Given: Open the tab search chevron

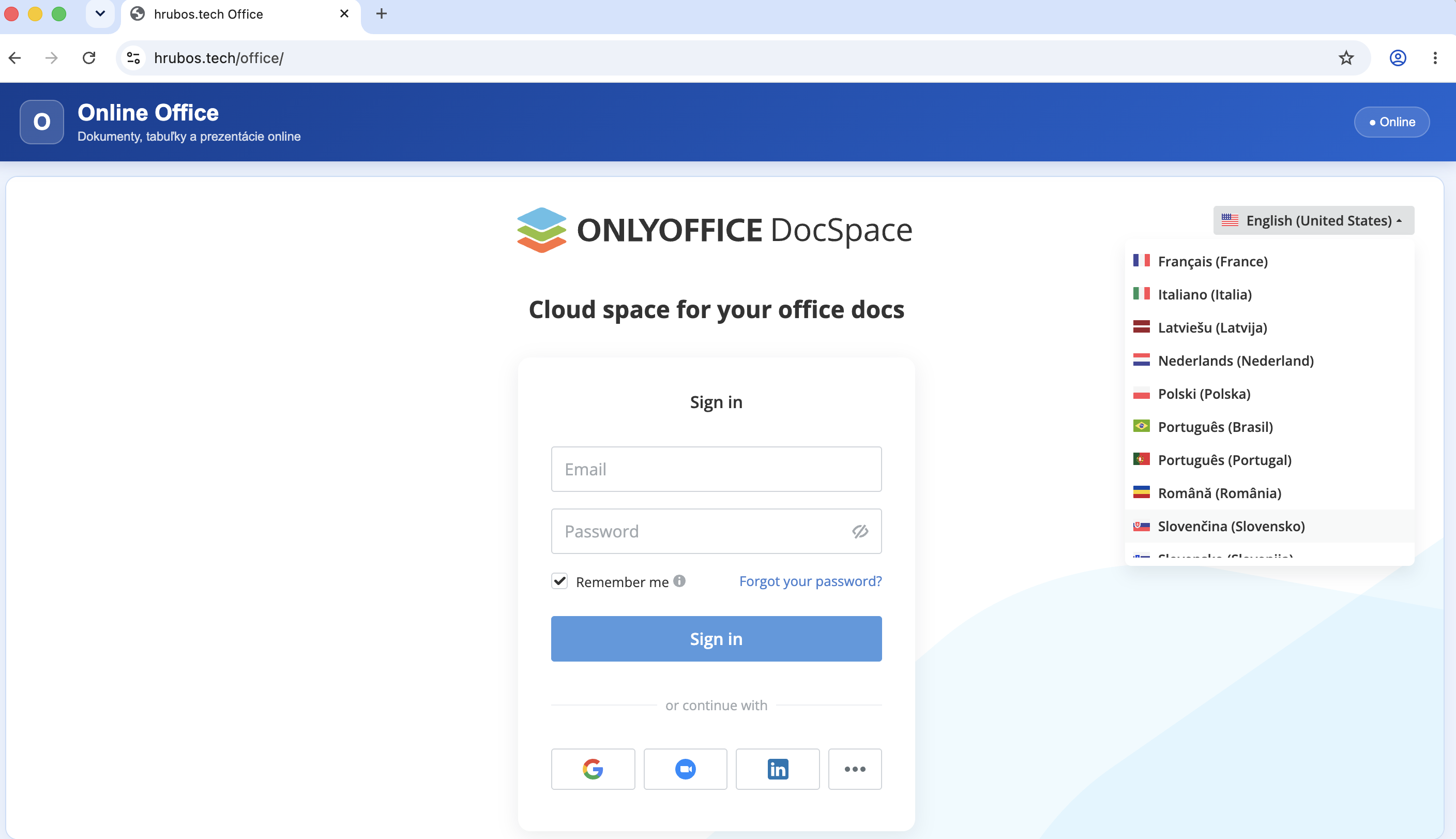Looking at the screenshot, I should coord(100,13).
